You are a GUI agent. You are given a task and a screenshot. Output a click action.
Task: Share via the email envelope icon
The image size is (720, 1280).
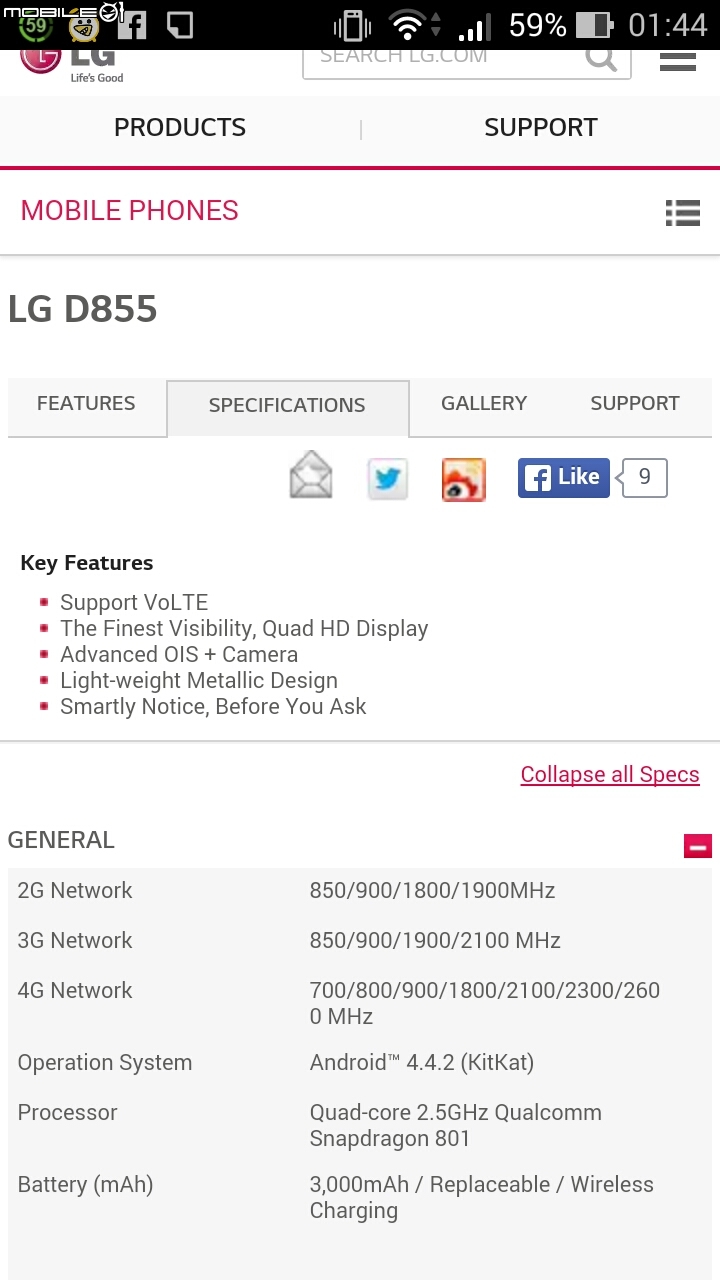(x=311, y=475)
